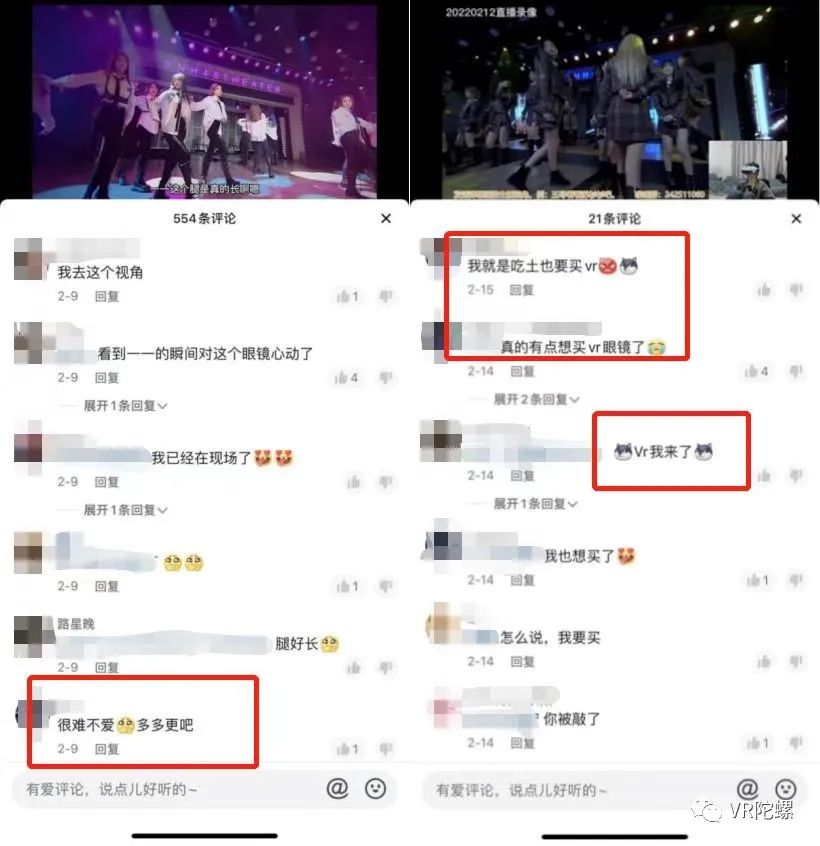Viewport: 820px width, 846px height.
Task: Expand 展开1条回复 under '看到一一的瞬间' comment
Action: click(125, 406)
